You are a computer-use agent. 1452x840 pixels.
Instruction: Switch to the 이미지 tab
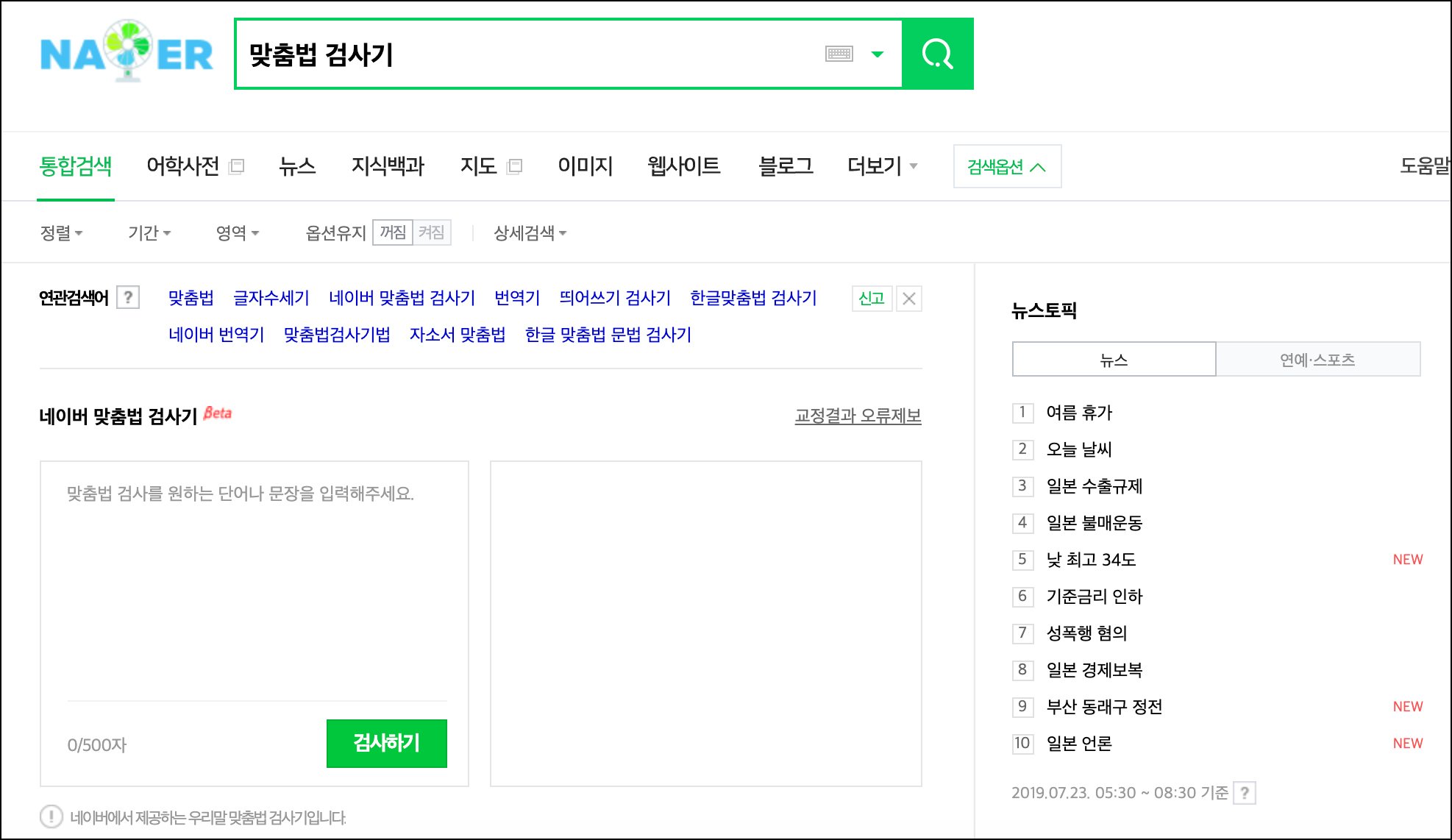[x=585, y=165]
